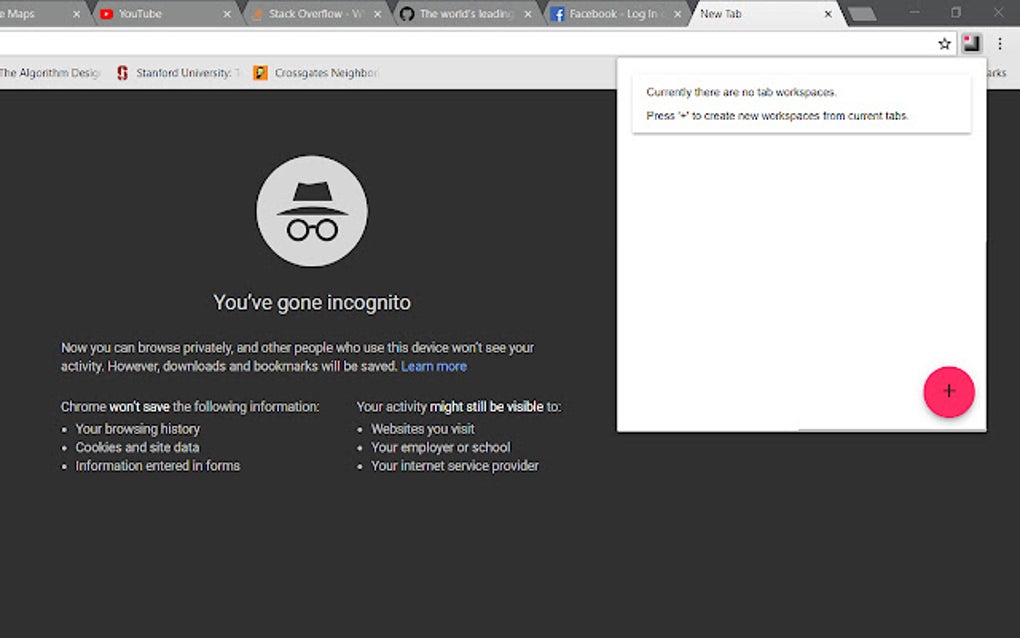Click the incognito spy graphic on the page
The height and width of the screenshot is (638, 1020).
point(311,210)
